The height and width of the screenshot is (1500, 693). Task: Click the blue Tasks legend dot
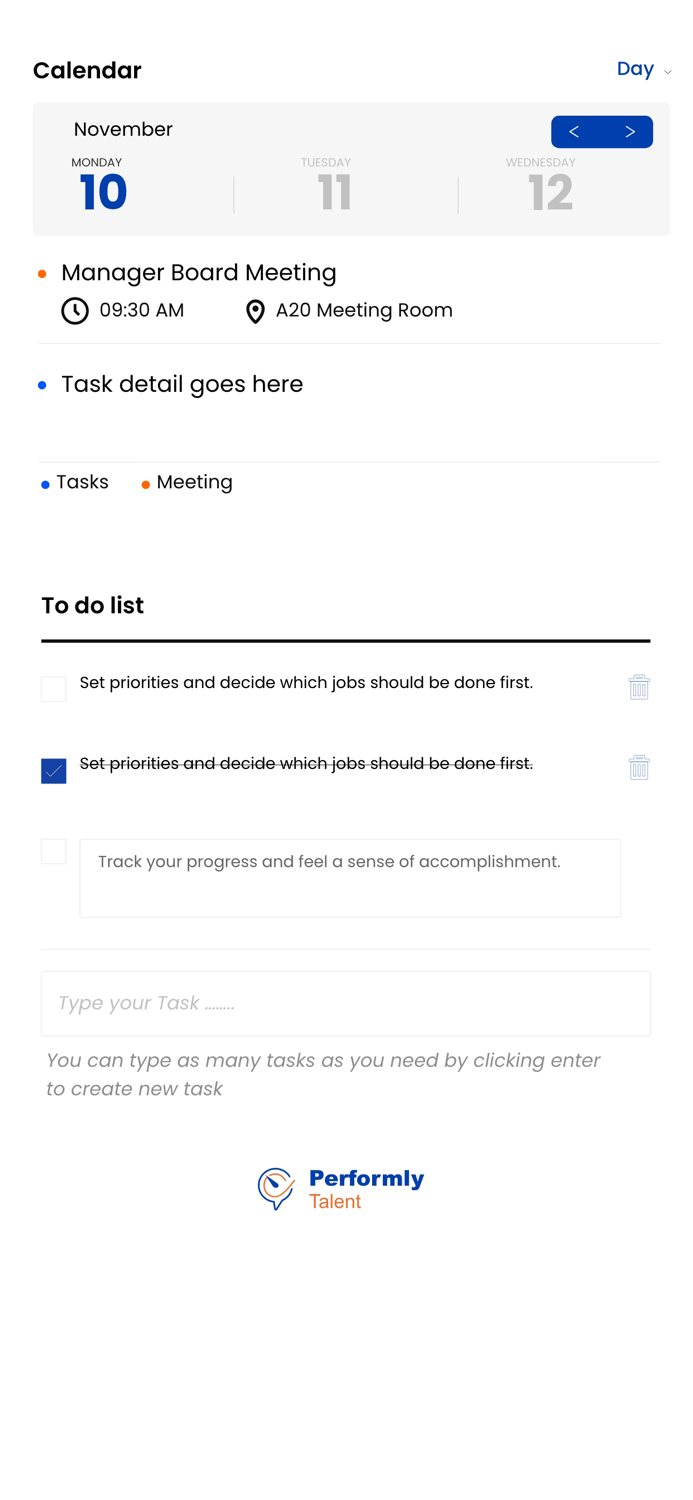pyautogui.click(x=46, y=485)
